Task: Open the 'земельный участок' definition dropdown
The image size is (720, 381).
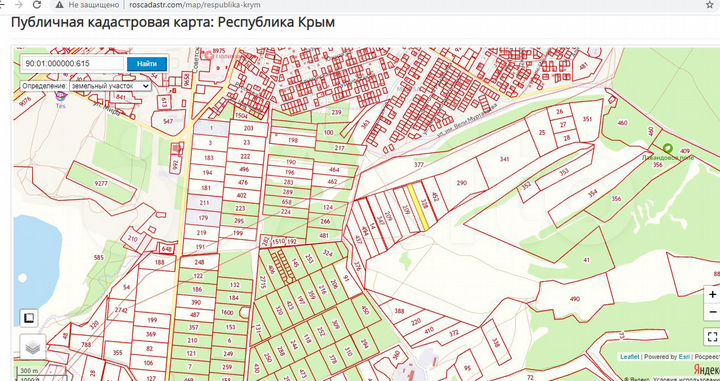Action: [109, 86]
